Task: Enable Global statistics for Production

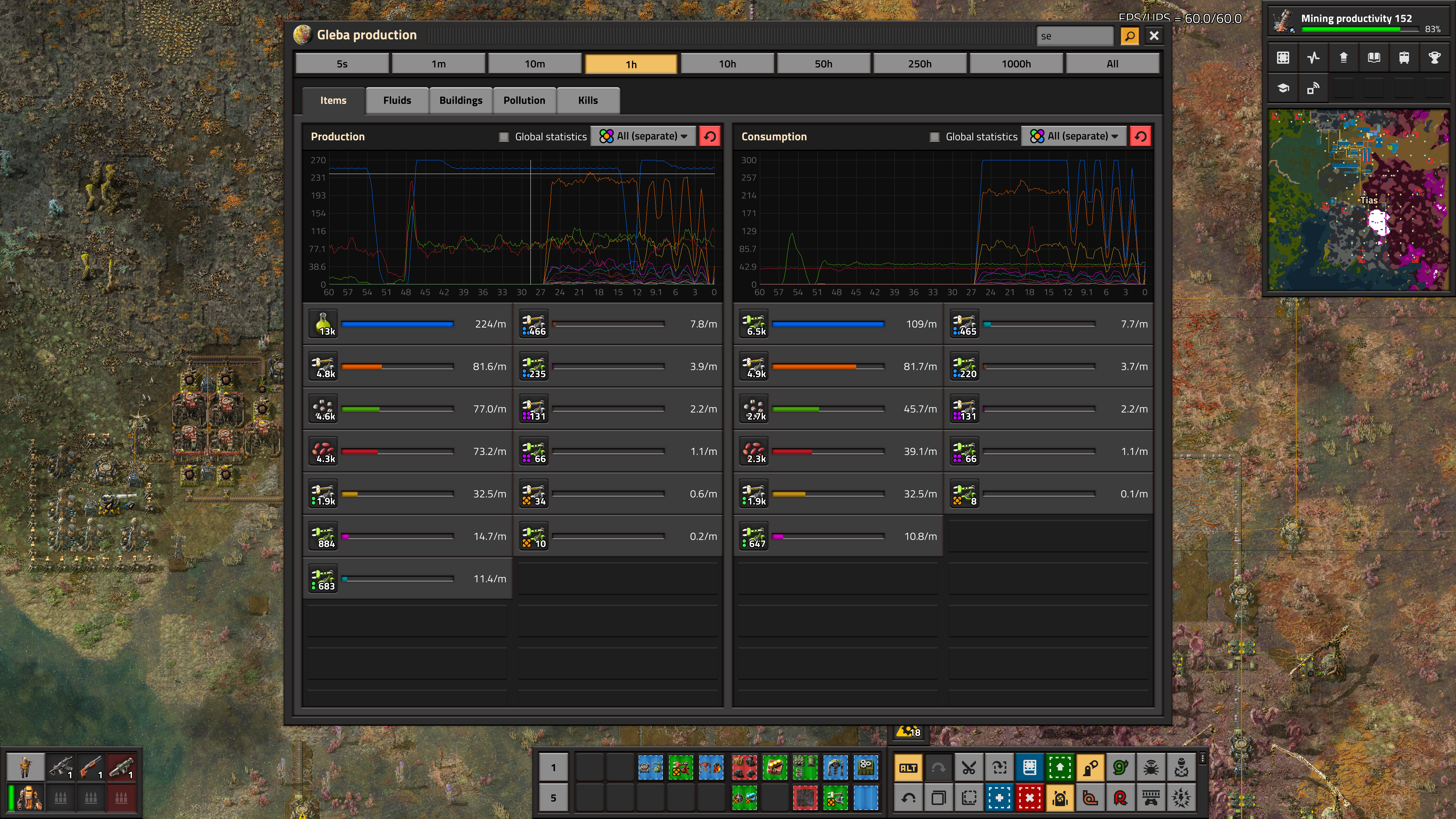Action: pos(504,137)
